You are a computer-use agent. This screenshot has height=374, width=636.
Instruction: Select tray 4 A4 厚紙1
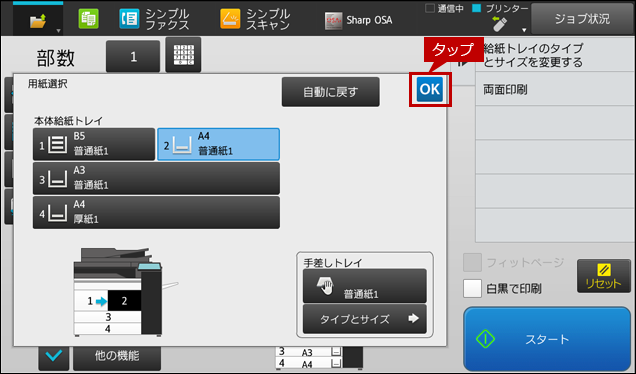pos(156,213)
